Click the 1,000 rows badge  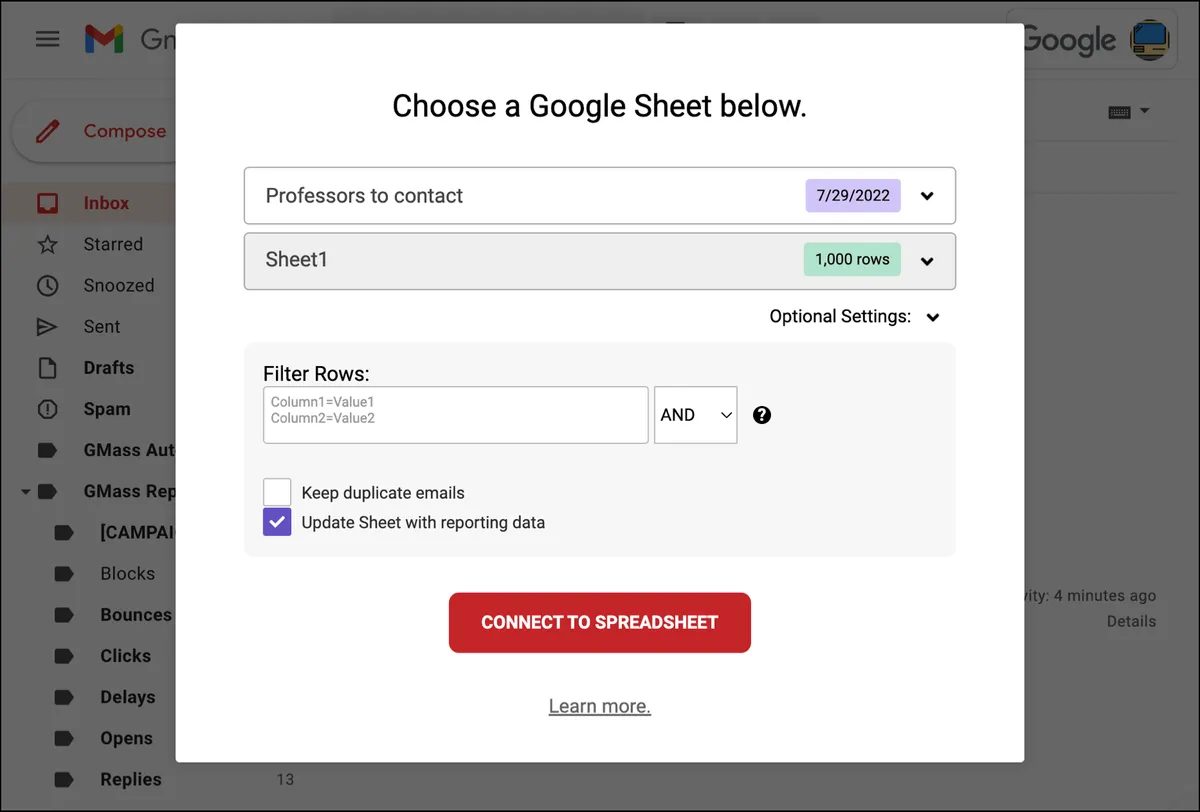point(852,259)
